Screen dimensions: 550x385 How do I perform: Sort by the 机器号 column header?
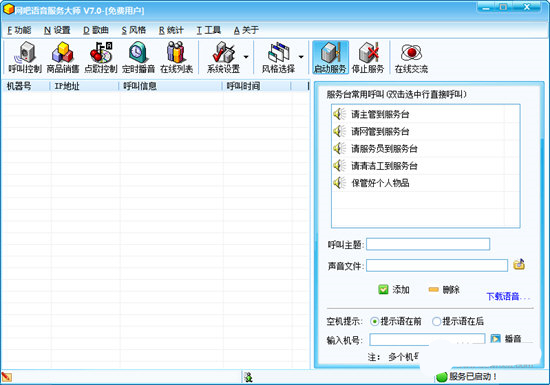pyautogui.click(x=26, y=86)
